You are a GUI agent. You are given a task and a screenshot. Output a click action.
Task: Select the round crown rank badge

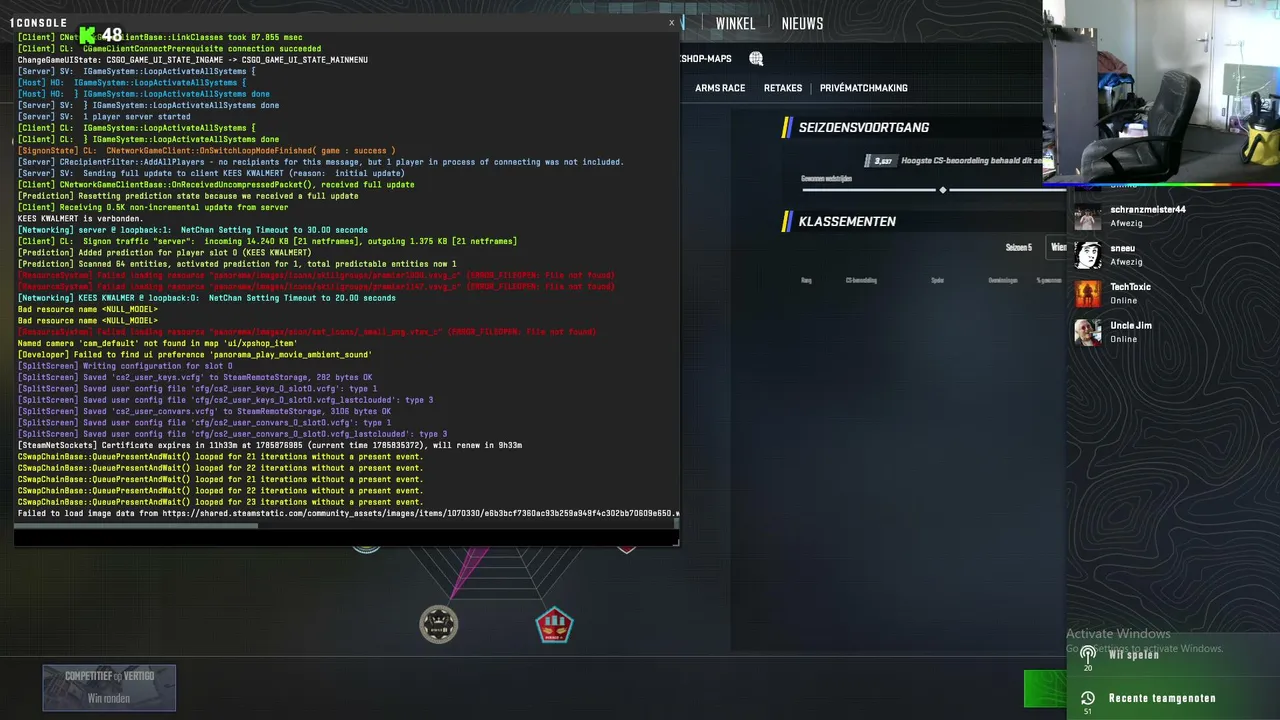click(438, 624)
